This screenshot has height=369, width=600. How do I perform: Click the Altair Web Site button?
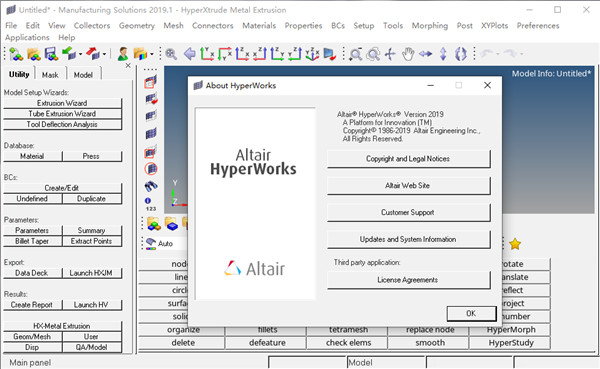(x=408, y=185)
